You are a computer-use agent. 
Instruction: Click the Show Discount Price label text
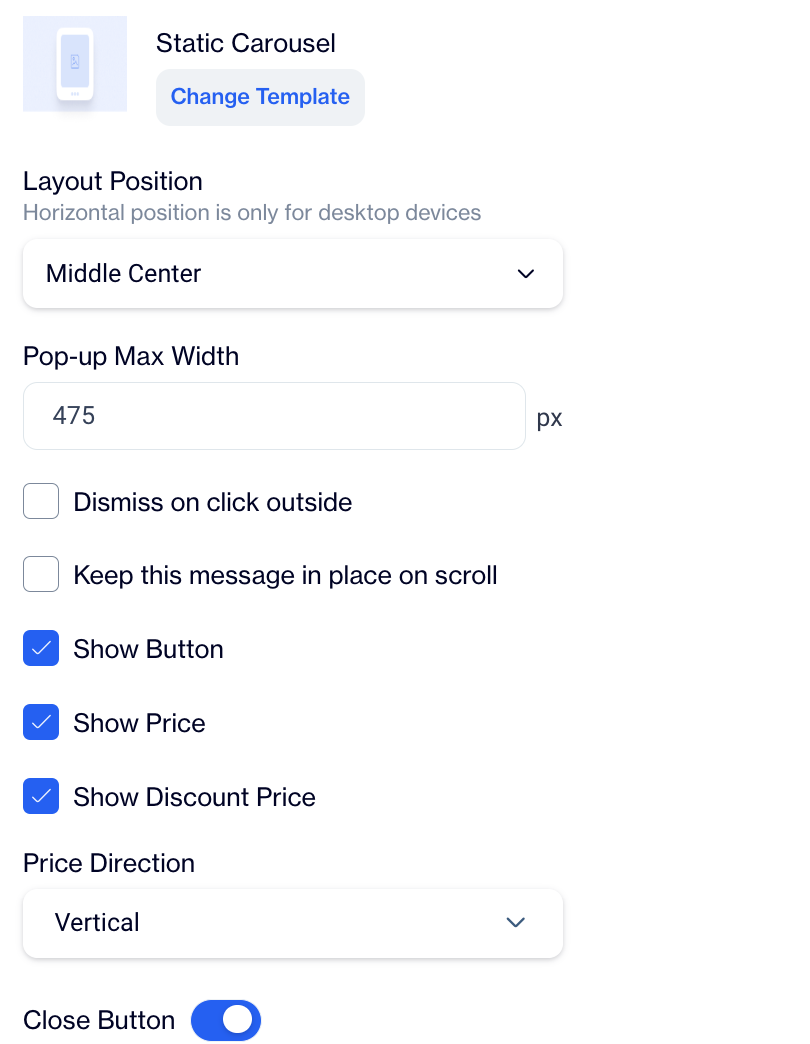pos(195,797)
